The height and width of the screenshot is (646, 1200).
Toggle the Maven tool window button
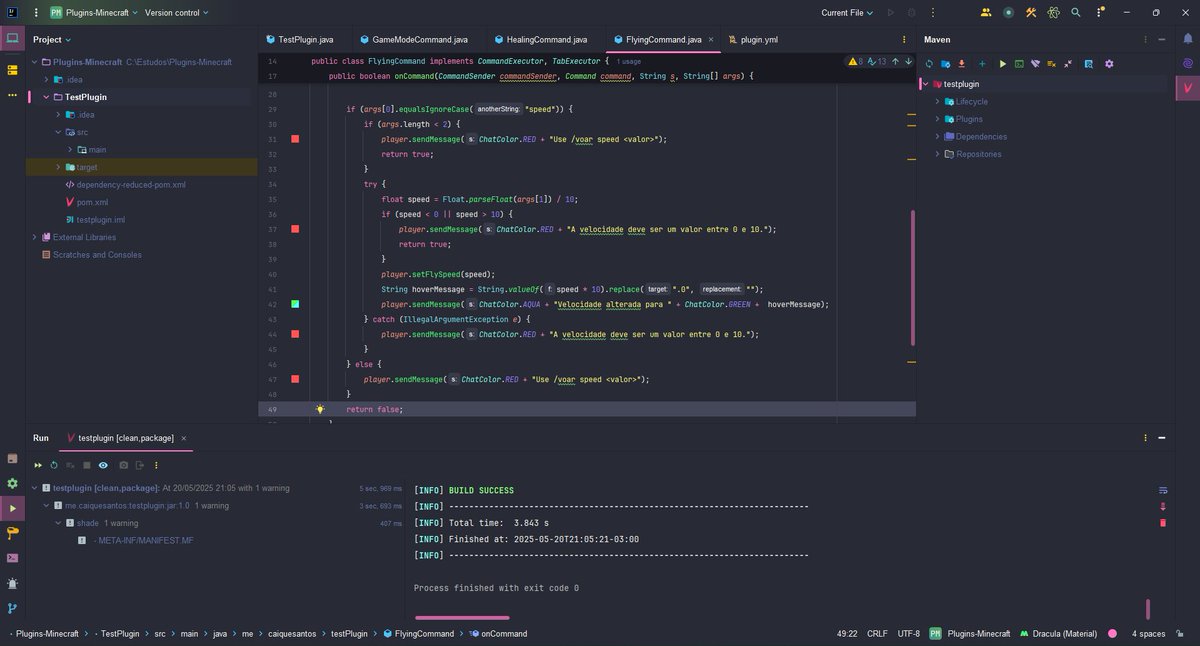pyautogui.click(x=1187, y=87)
